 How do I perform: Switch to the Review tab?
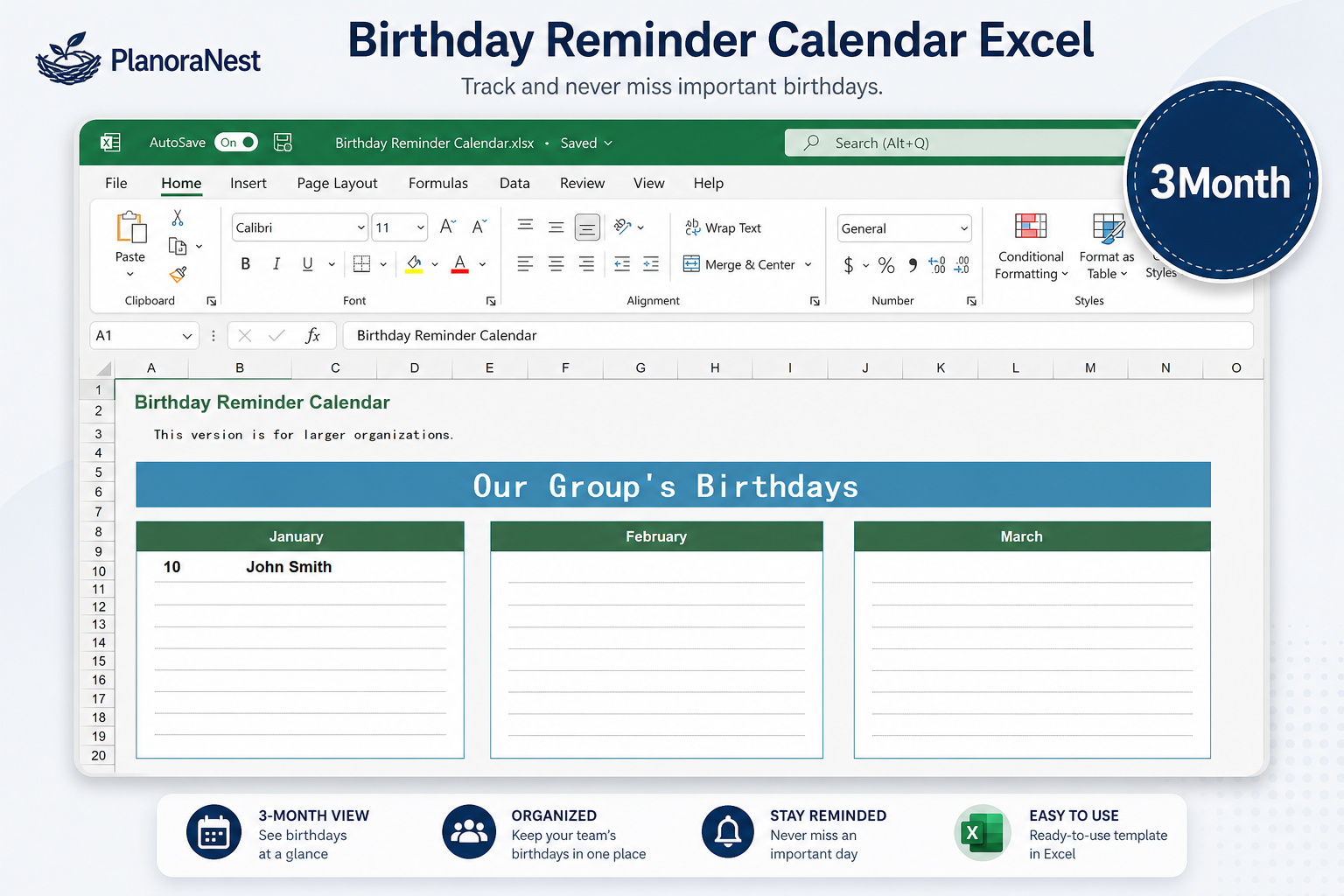coord(582,183)
